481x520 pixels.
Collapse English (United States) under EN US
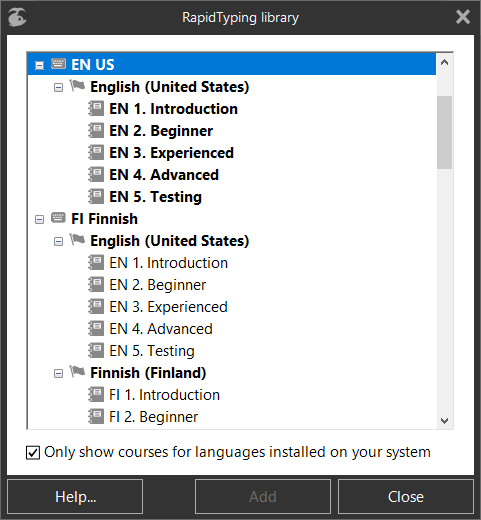58,87
